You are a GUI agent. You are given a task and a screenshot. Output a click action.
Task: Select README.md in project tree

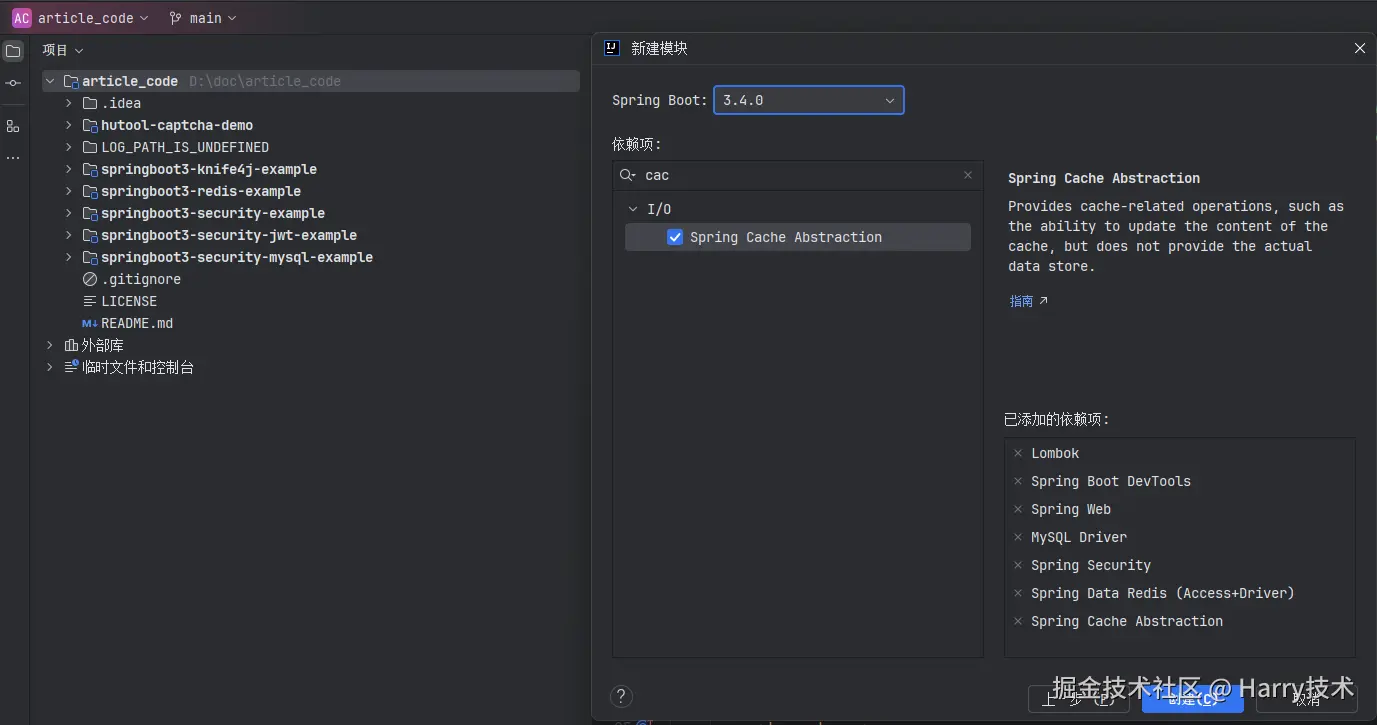[x=137, y=323]
